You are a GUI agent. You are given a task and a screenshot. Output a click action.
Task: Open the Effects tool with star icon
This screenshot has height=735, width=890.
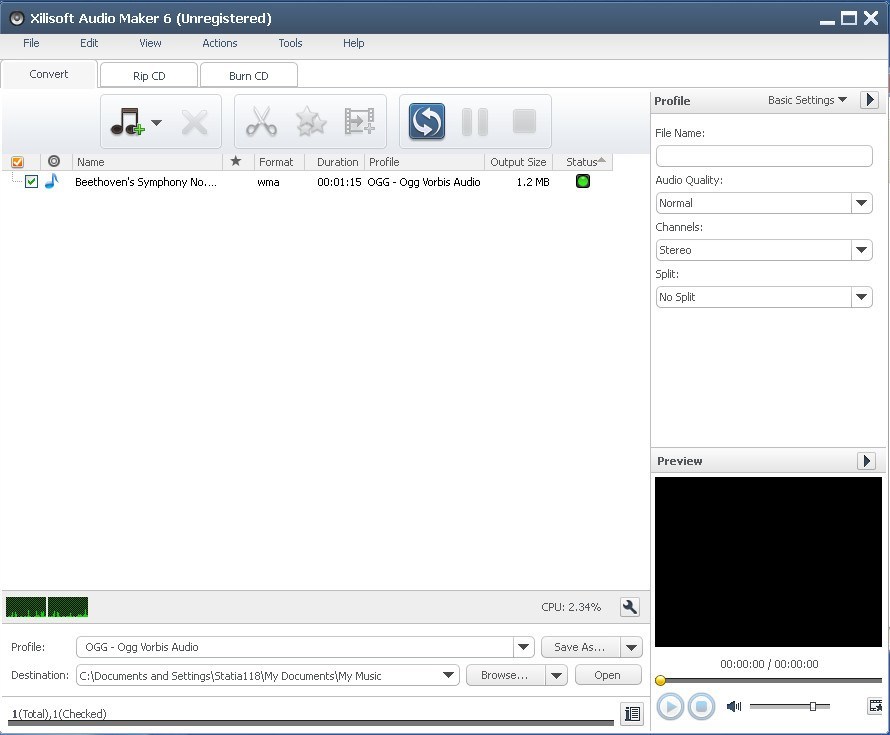[310, 120]
